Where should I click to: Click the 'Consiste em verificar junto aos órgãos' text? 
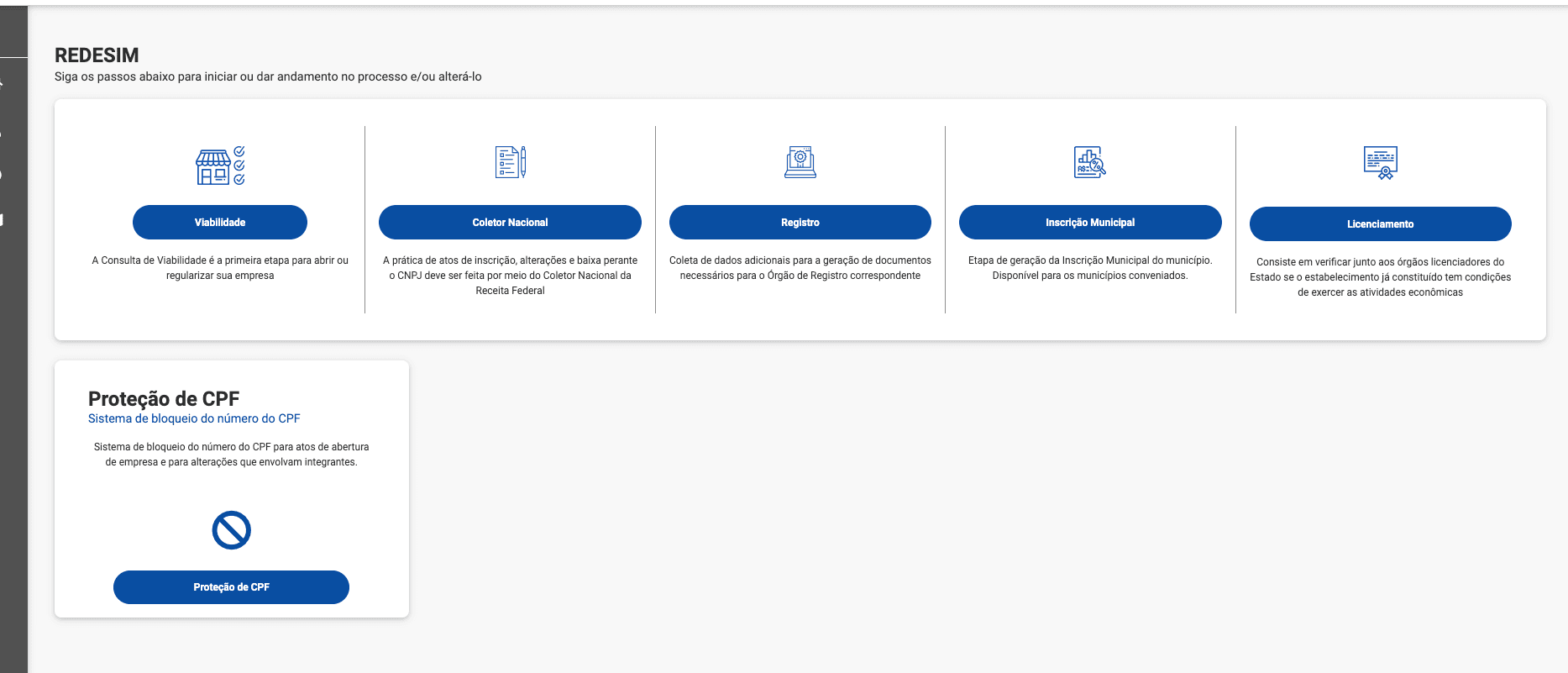[x=1381, y=277]
